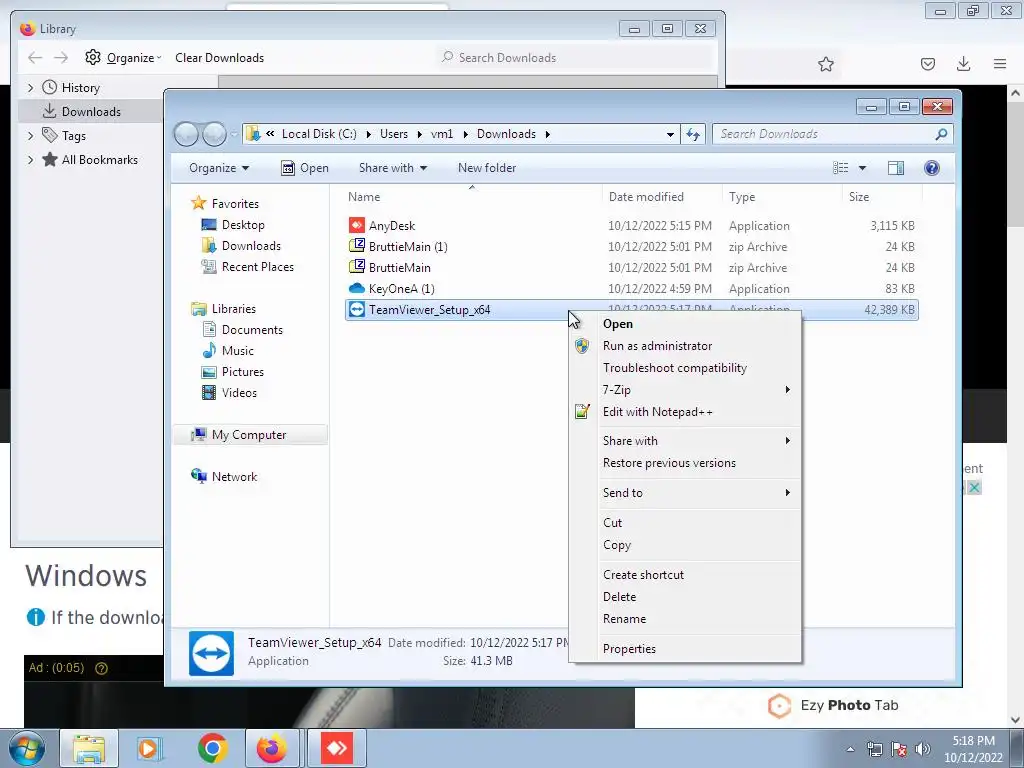
Task: Sort the file list by the Size column header
Action: coord(882,197)
